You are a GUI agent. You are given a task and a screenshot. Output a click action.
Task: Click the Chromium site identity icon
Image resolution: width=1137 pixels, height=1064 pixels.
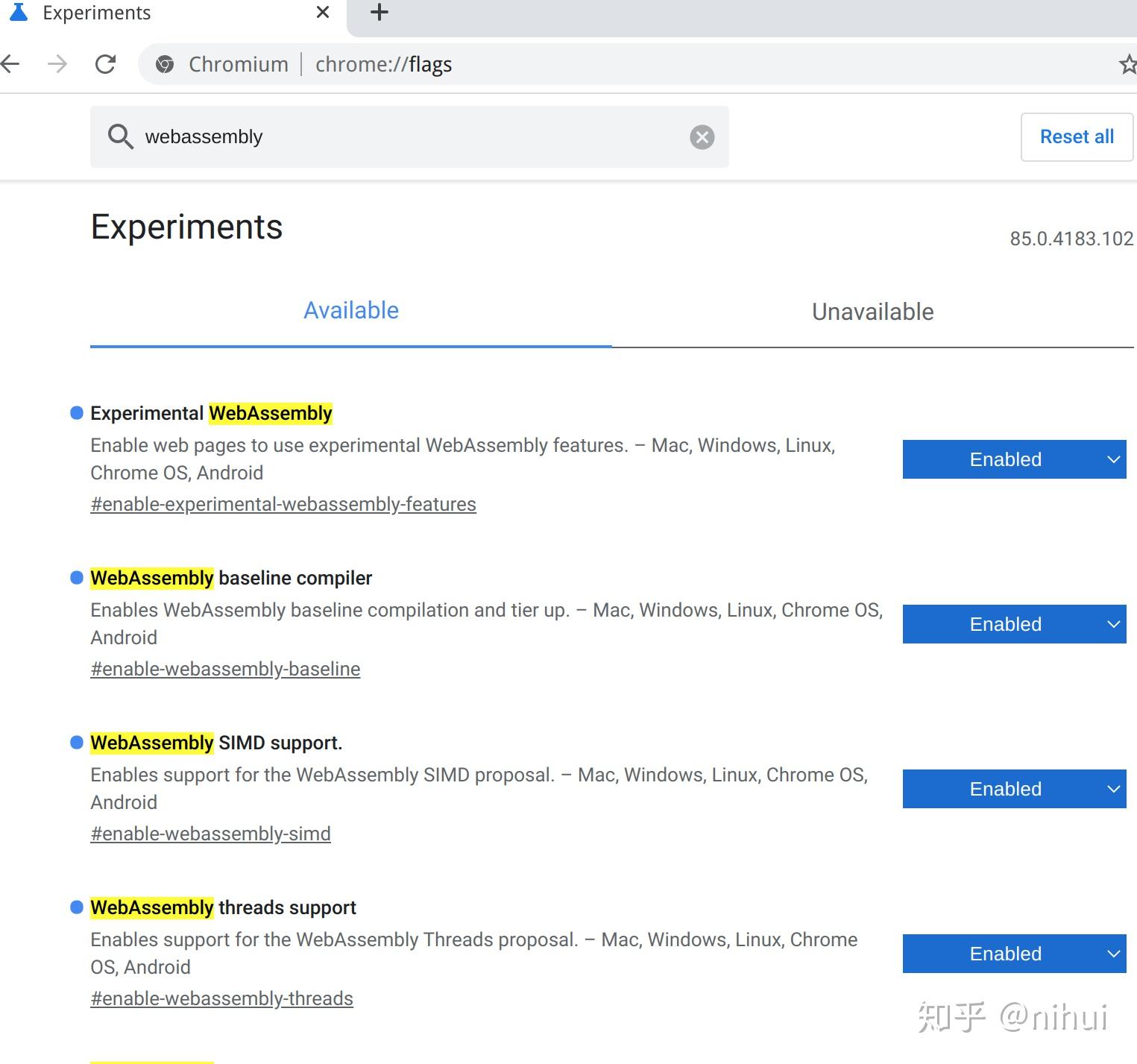click(x=164, y=64)
